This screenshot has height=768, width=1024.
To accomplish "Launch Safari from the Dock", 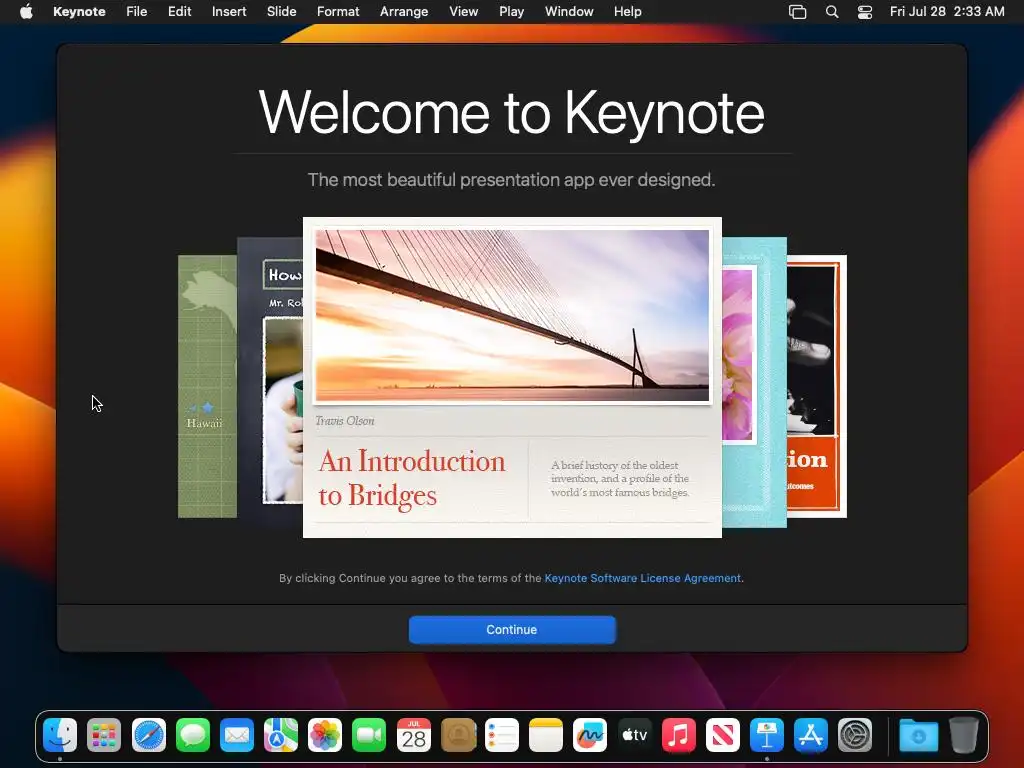I will [149, 735].
